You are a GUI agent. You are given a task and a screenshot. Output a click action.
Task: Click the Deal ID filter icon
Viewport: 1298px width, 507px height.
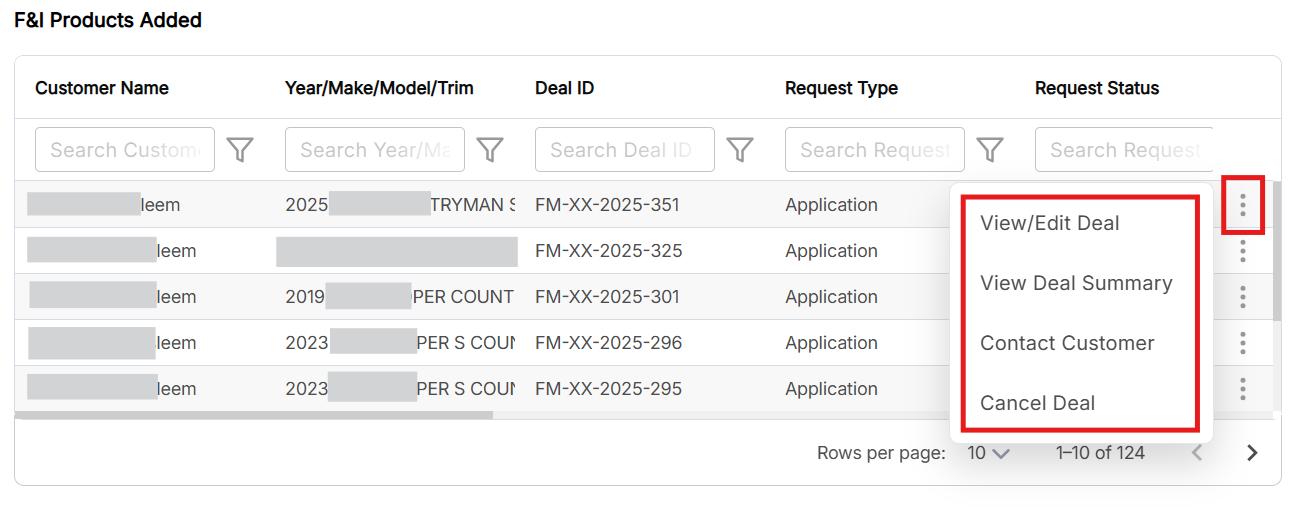coord(739,150)
